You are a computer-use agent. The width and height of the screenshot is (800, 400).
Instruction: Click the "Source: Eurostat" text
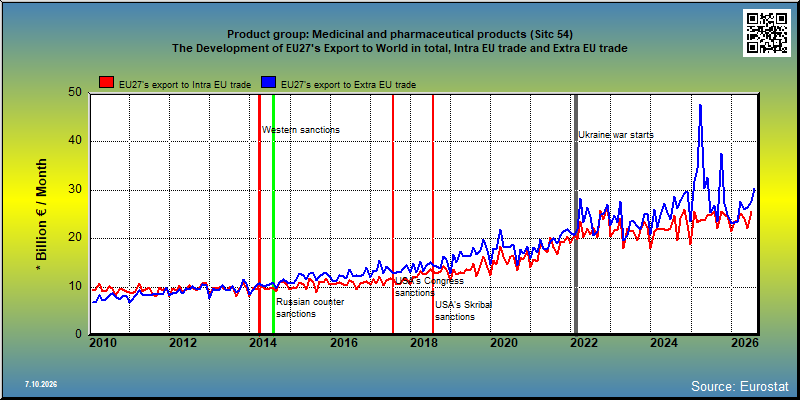point(740,385)
